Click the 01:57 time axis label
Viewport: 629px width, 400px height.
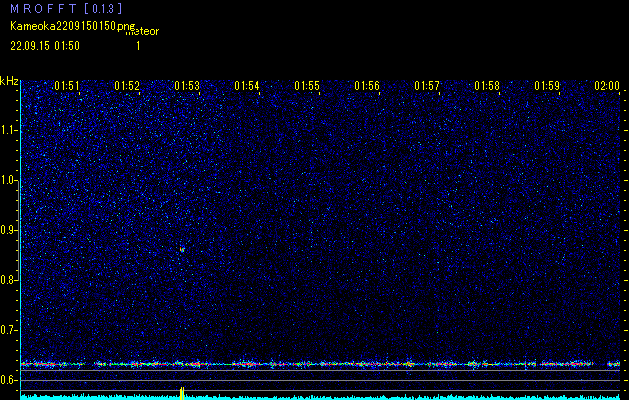(x=427, y=85)
